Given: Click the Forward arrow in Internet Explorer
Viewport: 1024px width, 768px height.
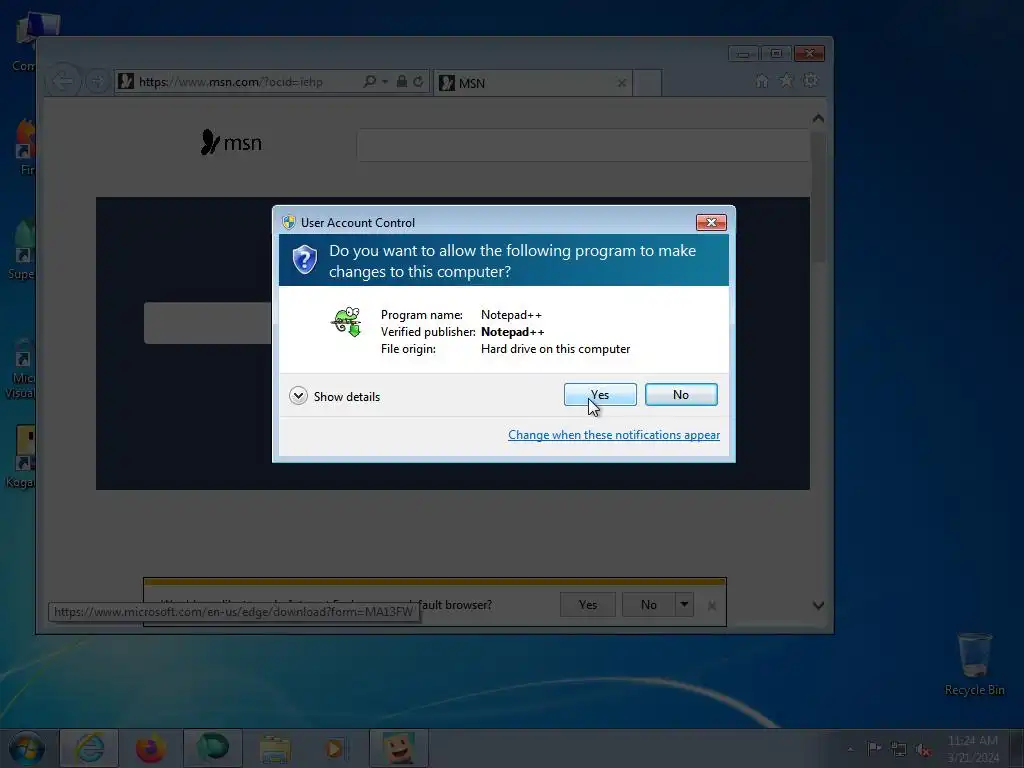Looking at the screenshot, I should click(97, 82).
